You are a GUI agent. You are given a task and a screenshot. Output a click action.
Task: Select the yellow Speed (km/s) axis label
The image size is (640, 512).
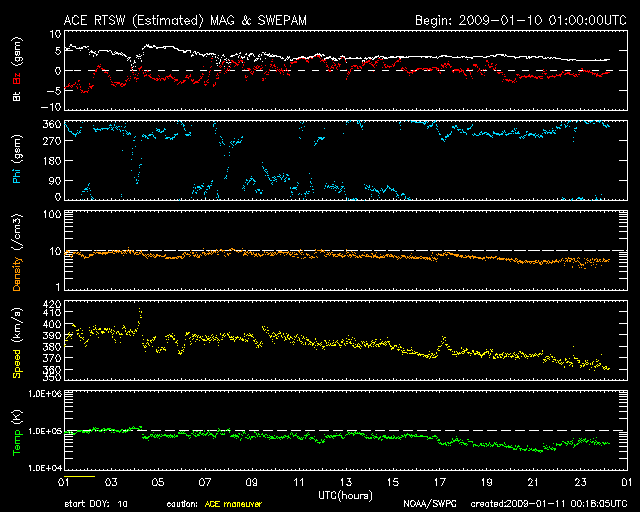click(17, 343)
